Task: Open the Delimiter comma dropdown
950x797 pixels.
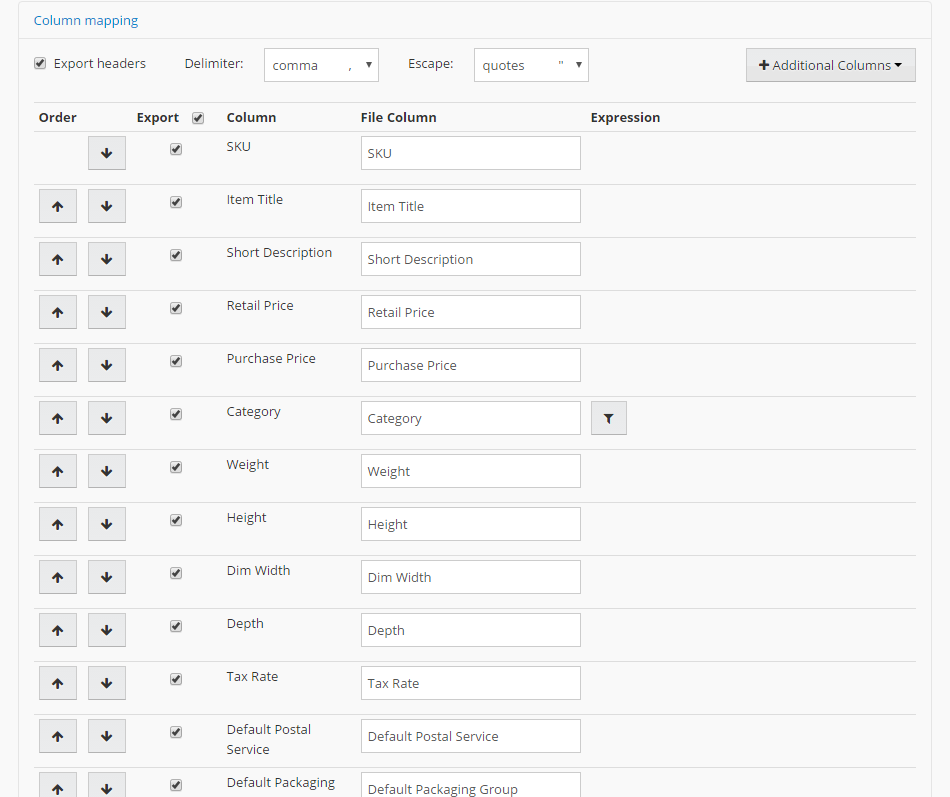Action: (x=321, y=65)
